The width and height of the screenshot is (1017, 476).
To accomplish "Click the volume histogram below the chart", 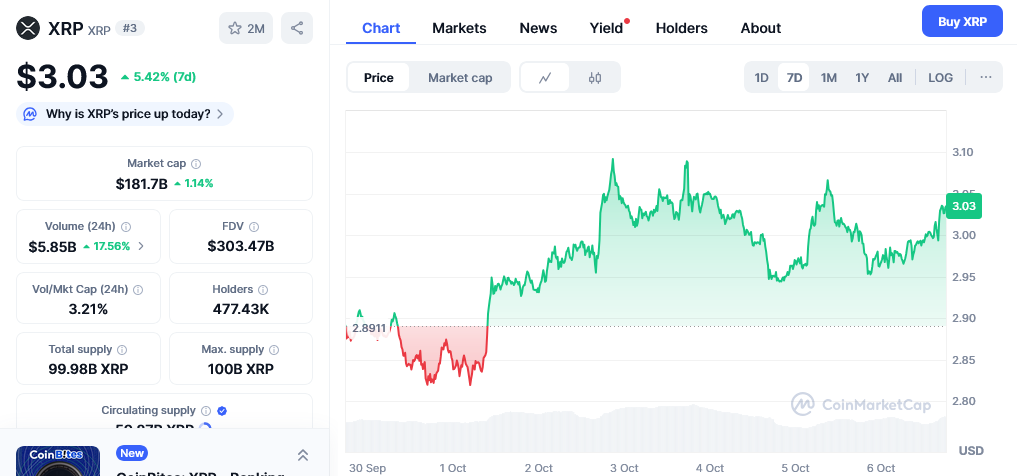I will point(645,432).
